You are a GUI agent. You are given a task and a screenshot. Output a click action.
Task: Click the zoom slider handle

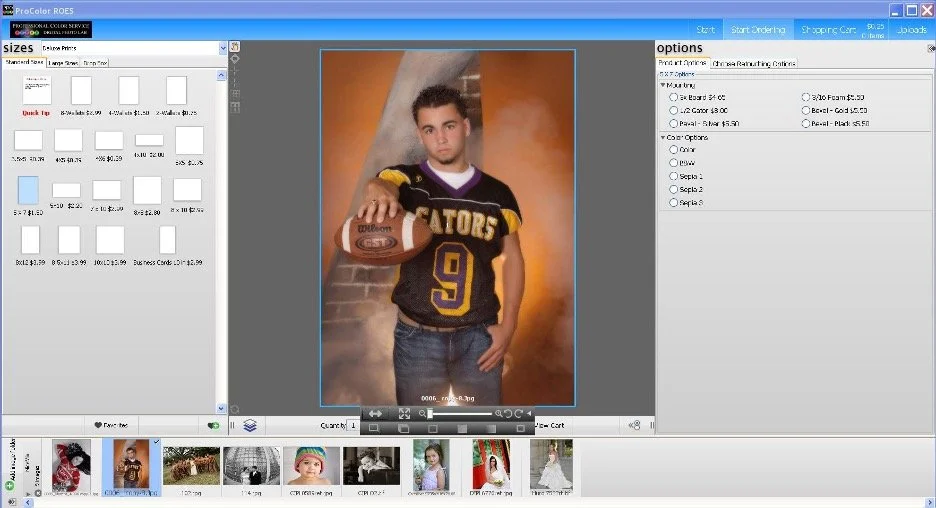(x=430, y=413)
